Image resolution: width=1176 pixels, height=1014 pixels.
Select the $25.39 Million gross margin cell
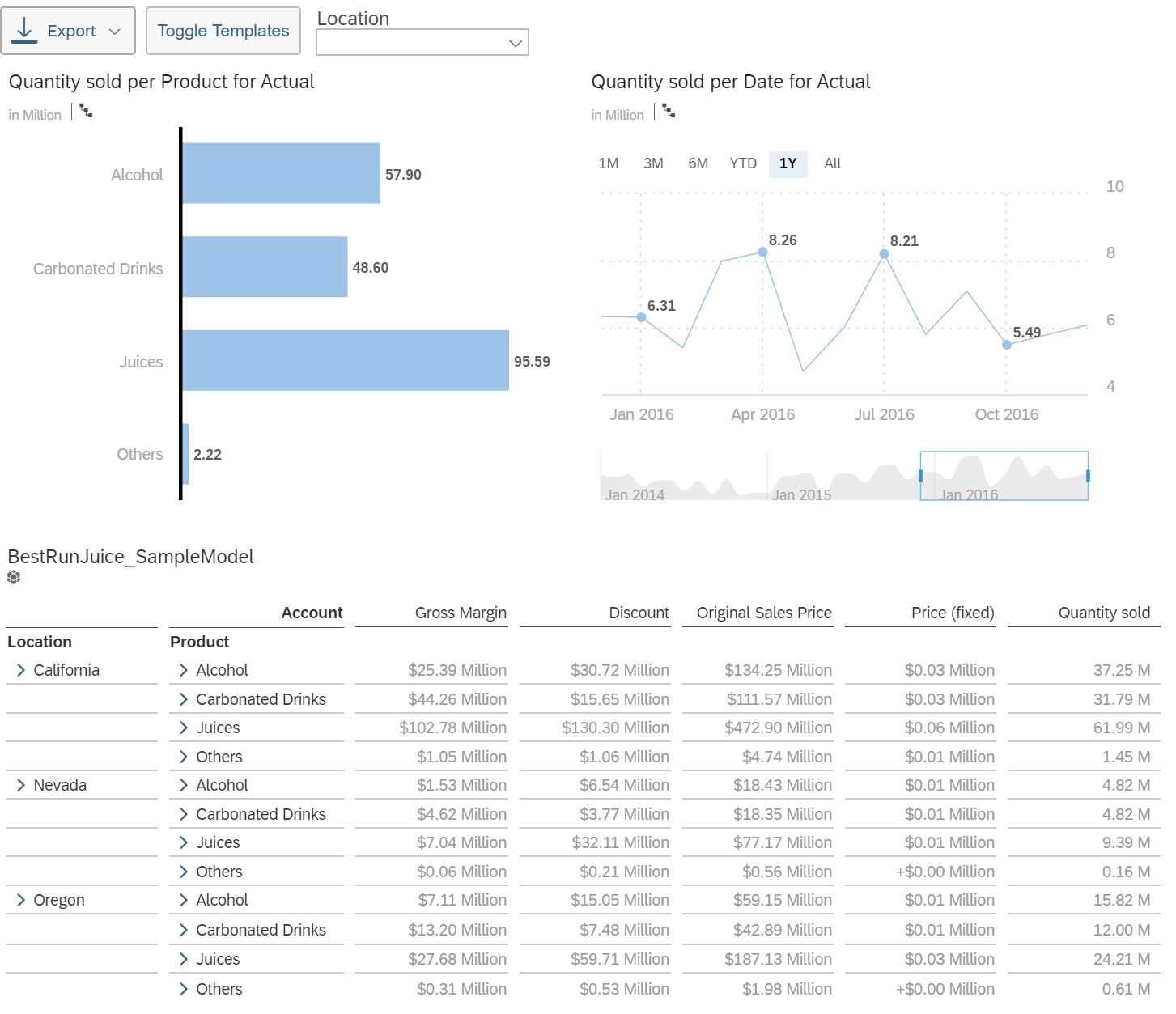[x=457, y=670]
